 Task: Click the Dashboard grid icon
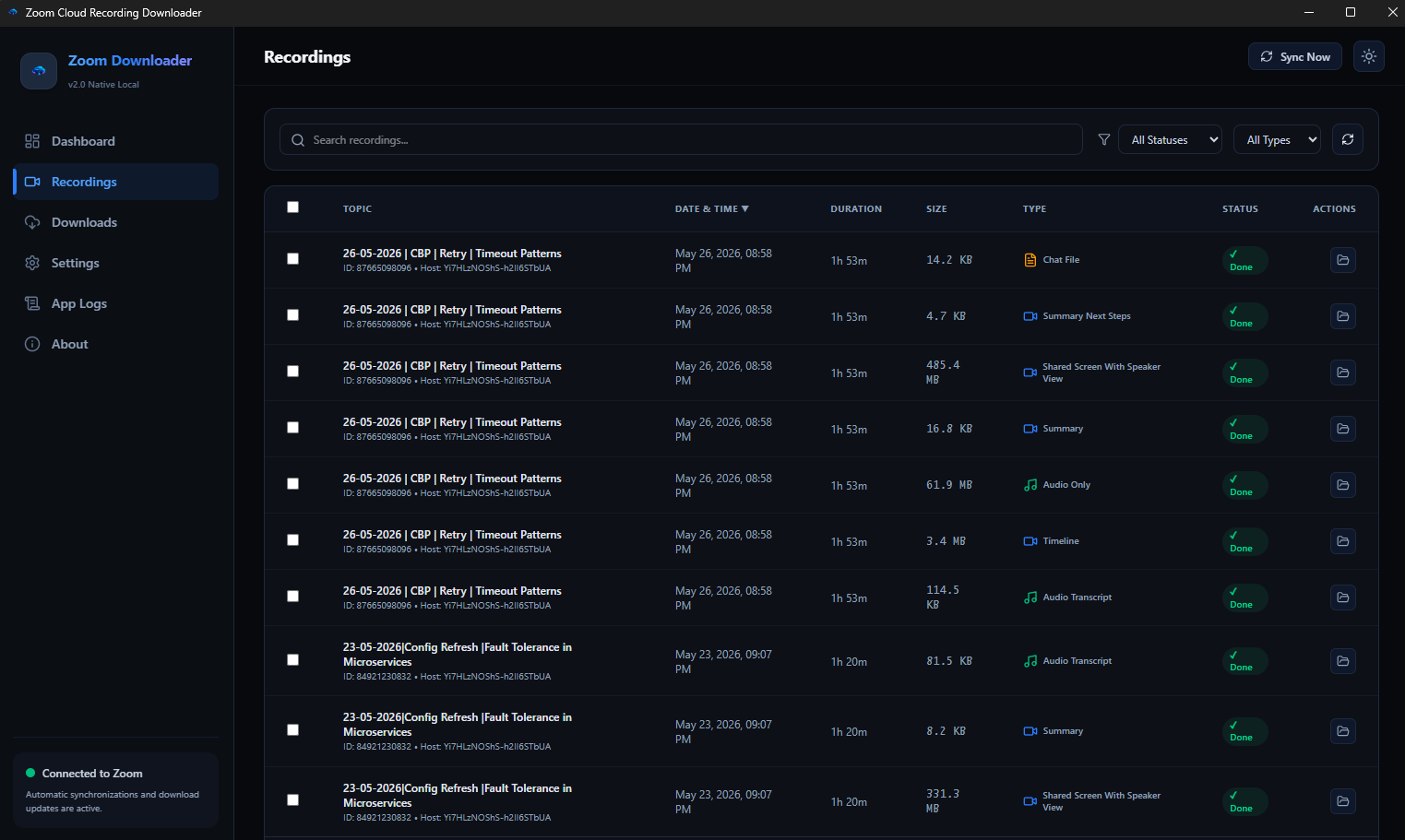coord(32,141)
